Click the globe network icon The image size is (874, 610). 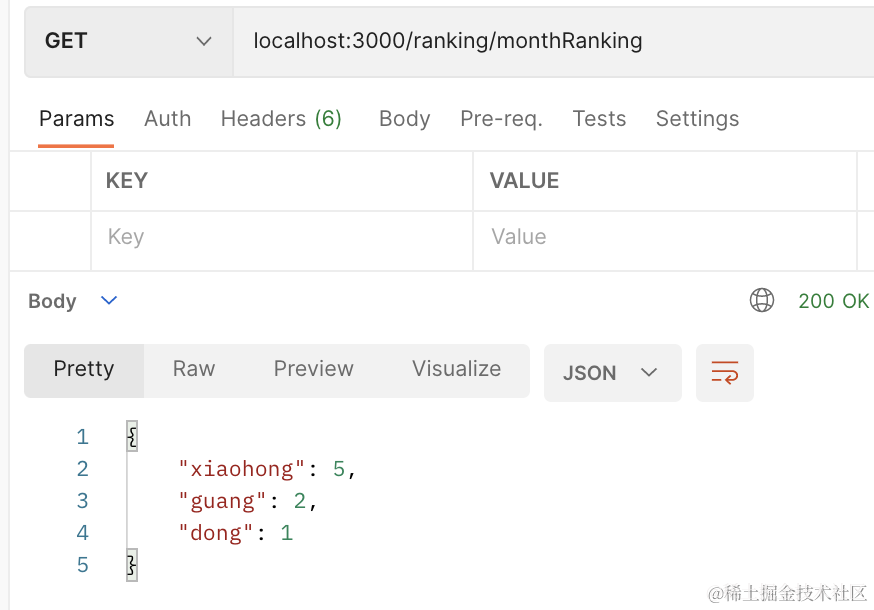coord(762,300)
